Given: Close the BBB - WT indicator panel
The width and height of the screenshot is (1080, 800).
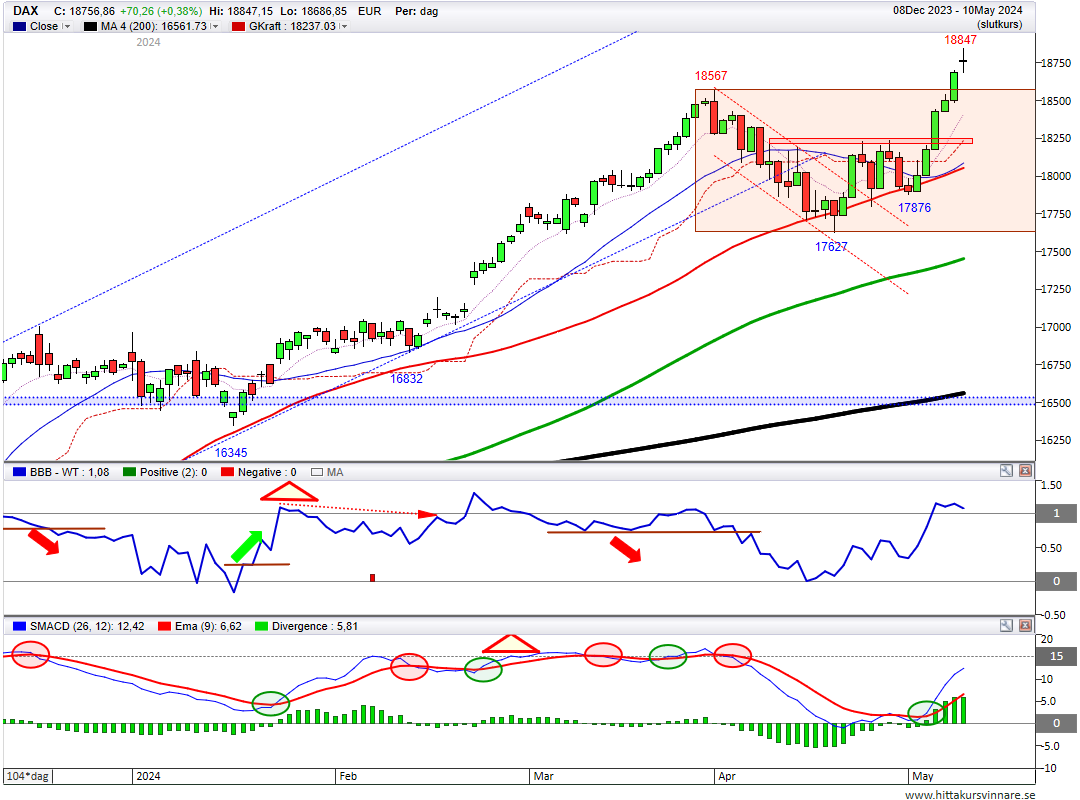Looking at the screenshot, I should tap(1026, 471).
